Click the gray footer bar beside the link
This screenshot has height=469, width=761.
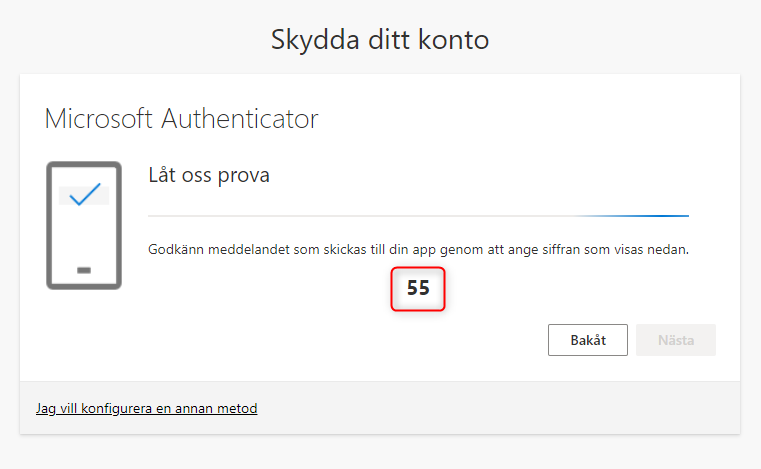(500, 408)
